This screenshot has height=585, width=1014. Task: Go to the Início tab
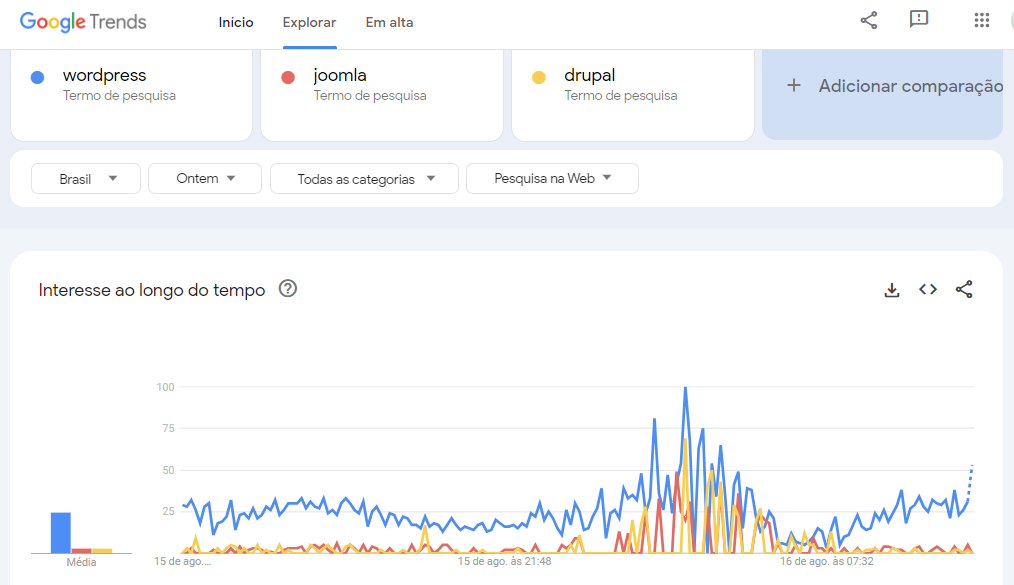pyautogui.click(x=236, y=21)
